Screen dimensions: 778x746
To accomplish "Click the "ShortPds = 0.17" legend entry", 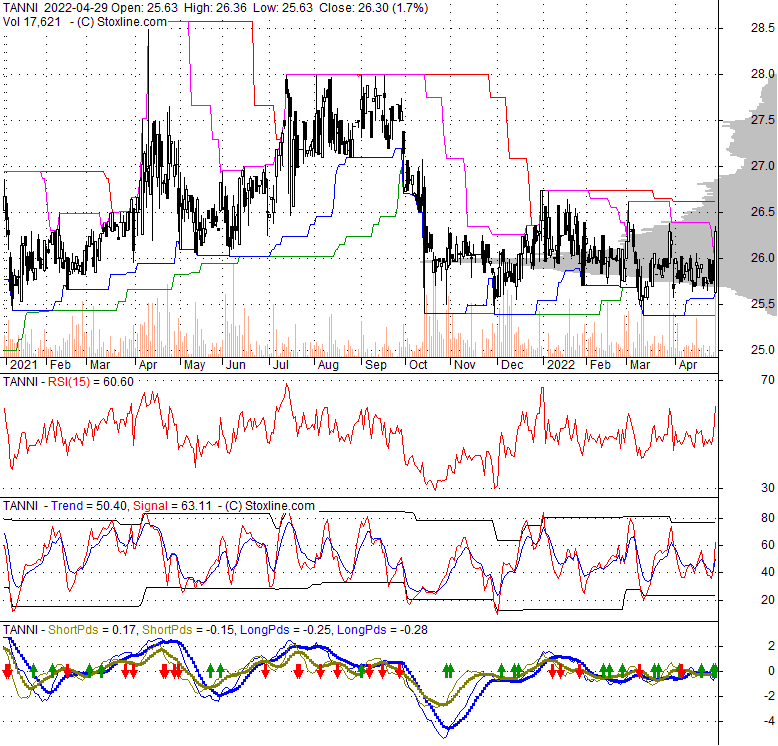I will click(92, 630).
